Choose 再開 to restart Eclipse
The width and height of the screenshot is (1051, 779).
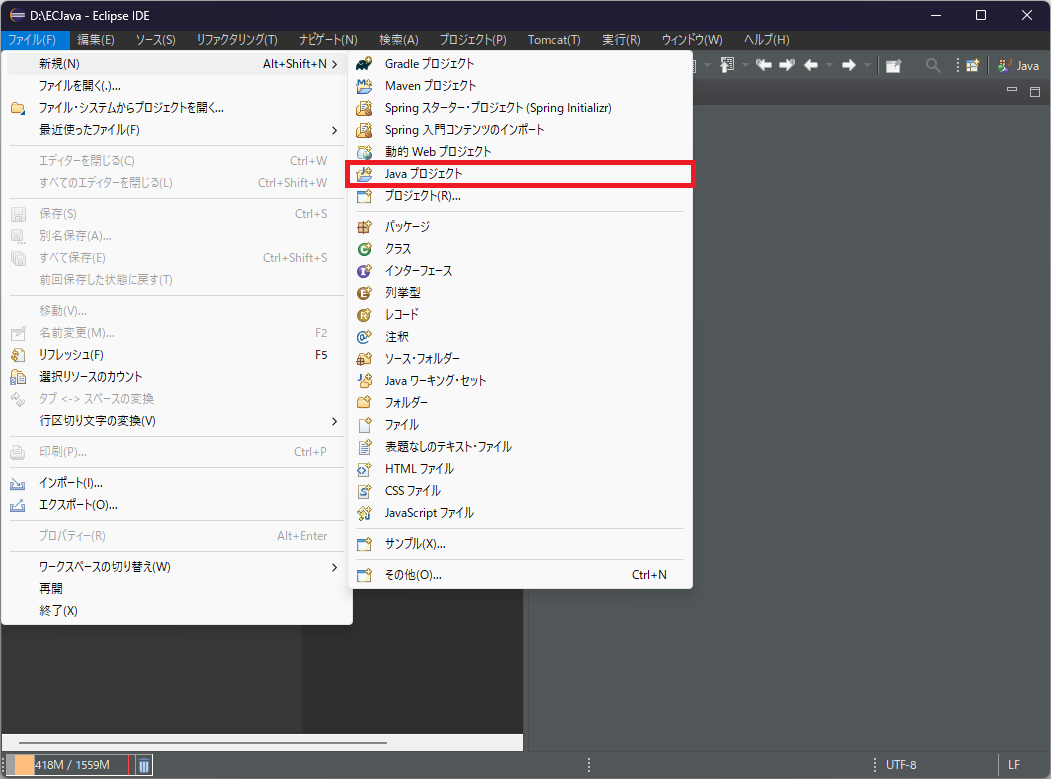[177, 589]
